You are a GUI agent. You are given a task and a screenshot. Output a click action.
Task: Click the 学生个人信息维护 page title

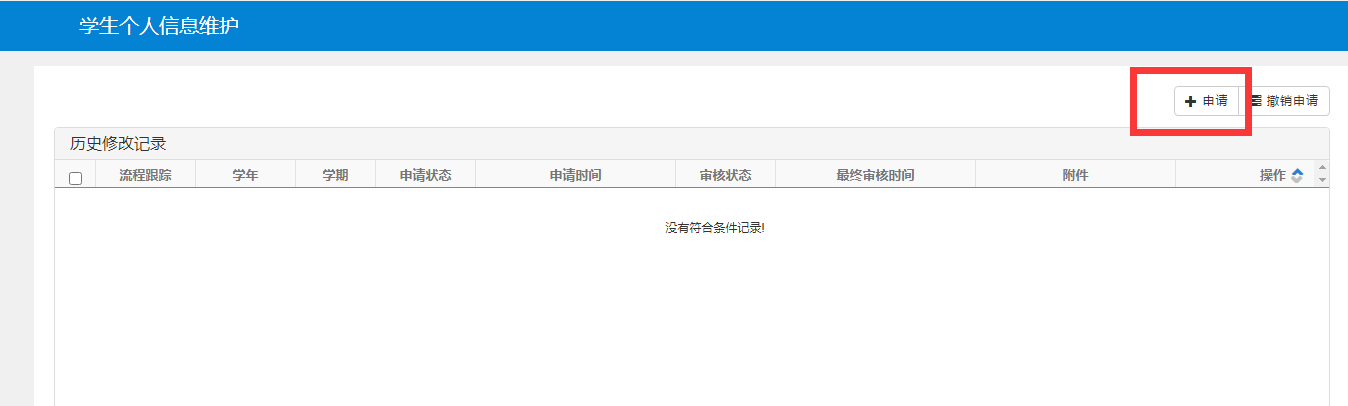159,25
